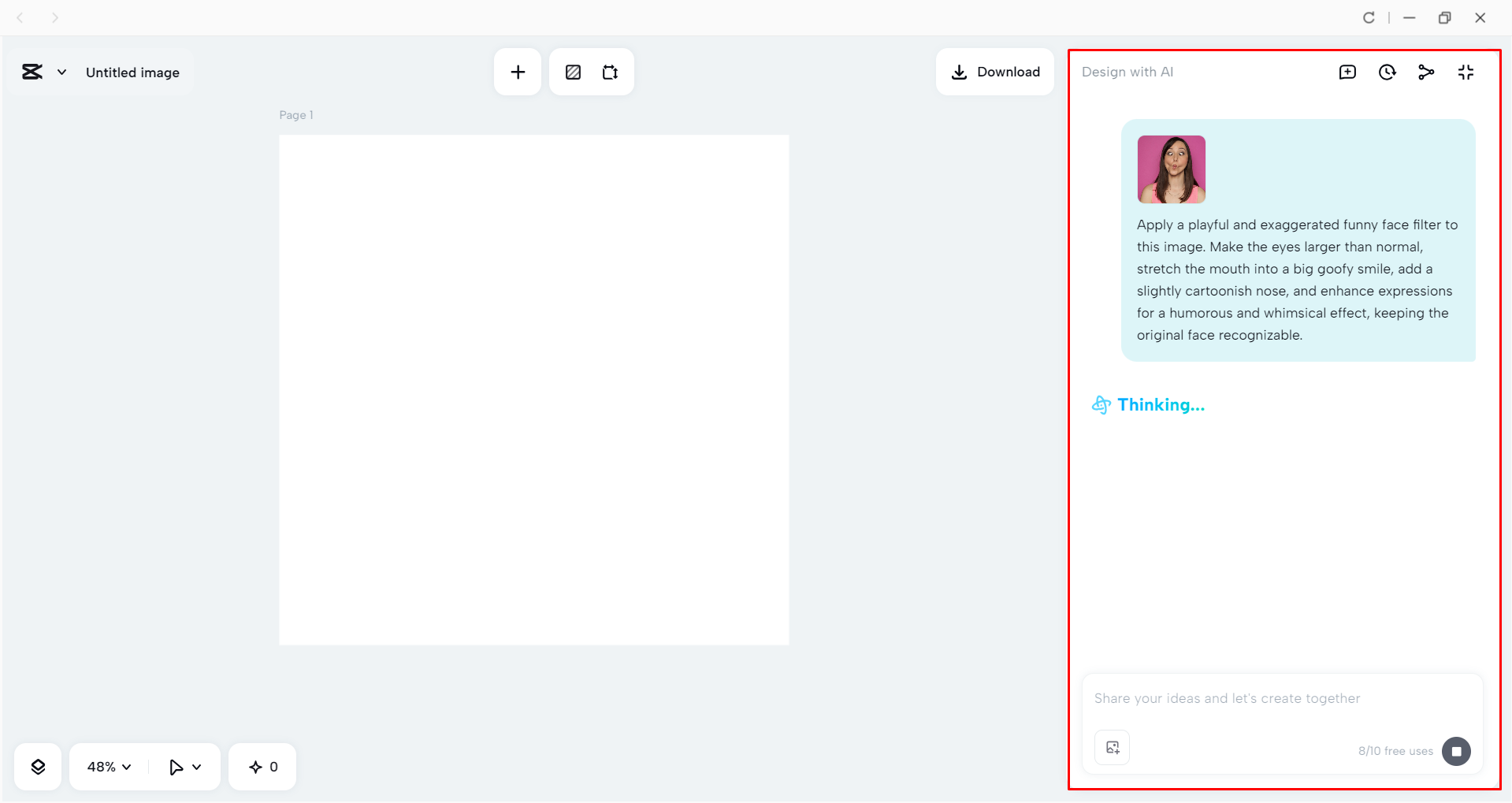Attach an image to the AI prompt
This screenshot has height=803, width=1512.
(1111, 747)
